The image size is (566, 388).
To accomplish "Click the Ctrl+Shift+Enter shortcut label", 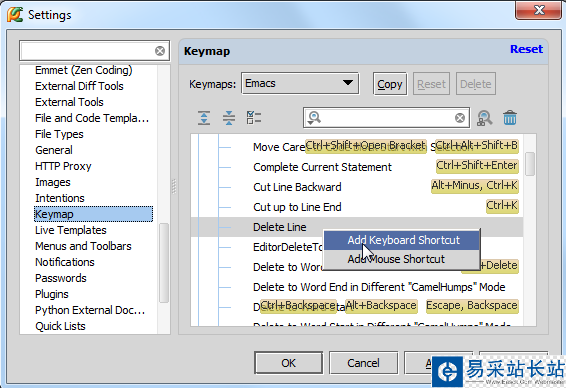I will point(477,166).
